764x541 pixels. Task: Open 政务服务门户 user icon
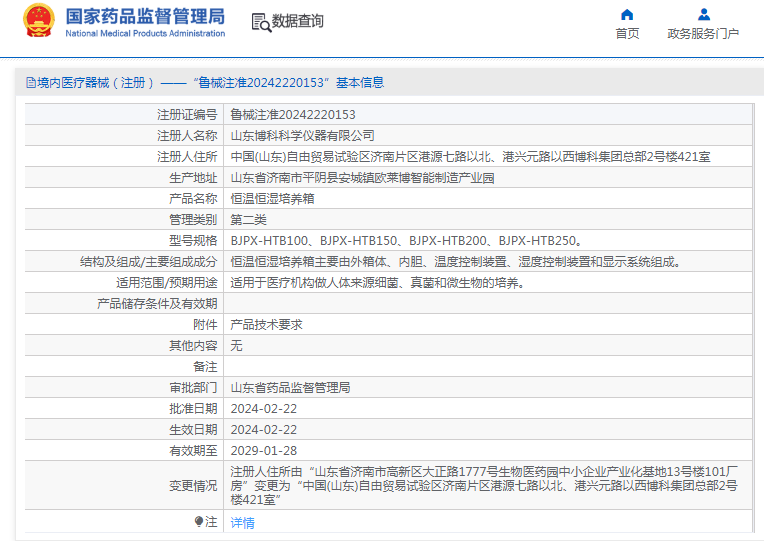coord(704,15)
